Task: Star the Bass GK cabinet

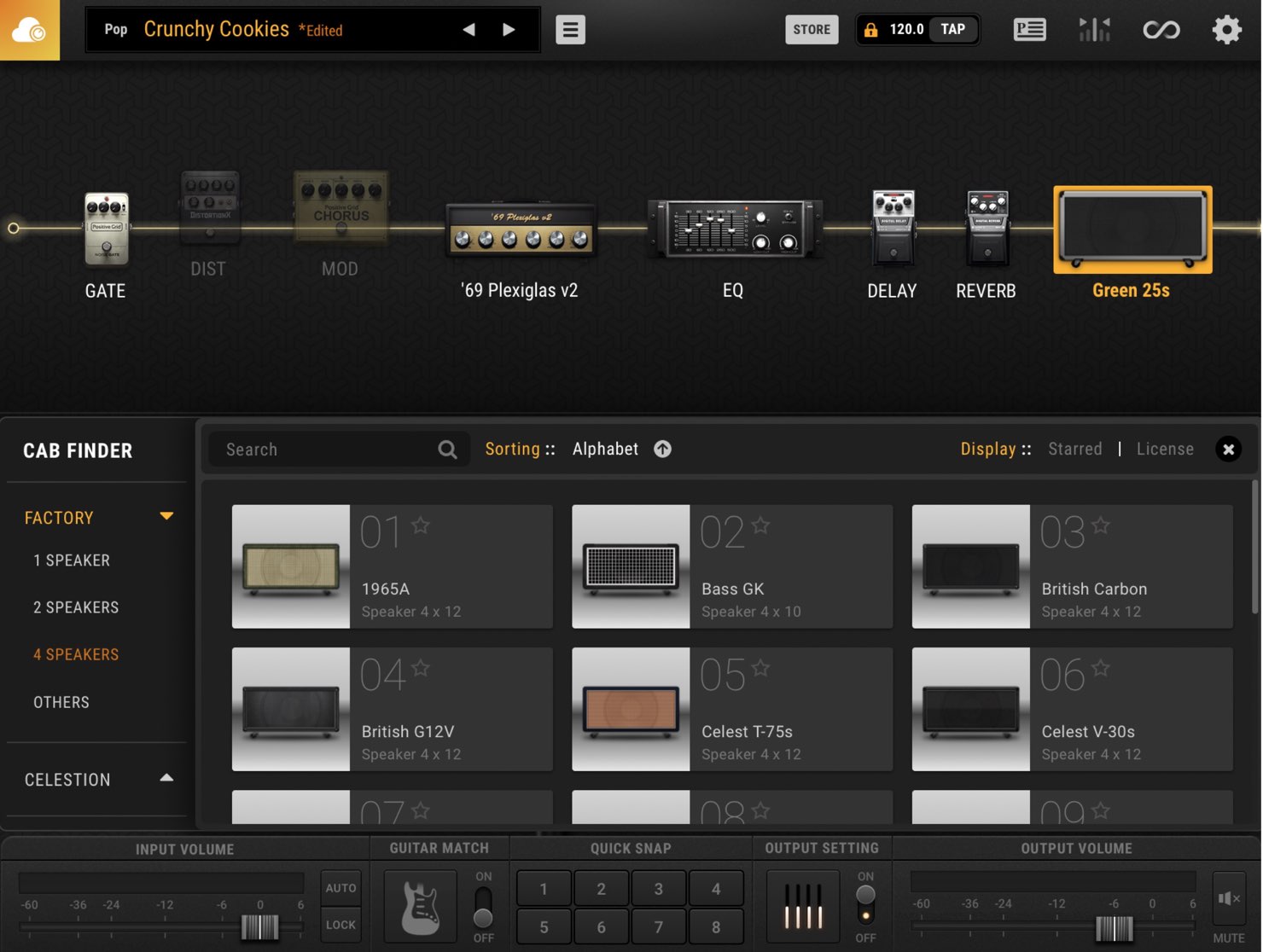Action: coord(760,525)
